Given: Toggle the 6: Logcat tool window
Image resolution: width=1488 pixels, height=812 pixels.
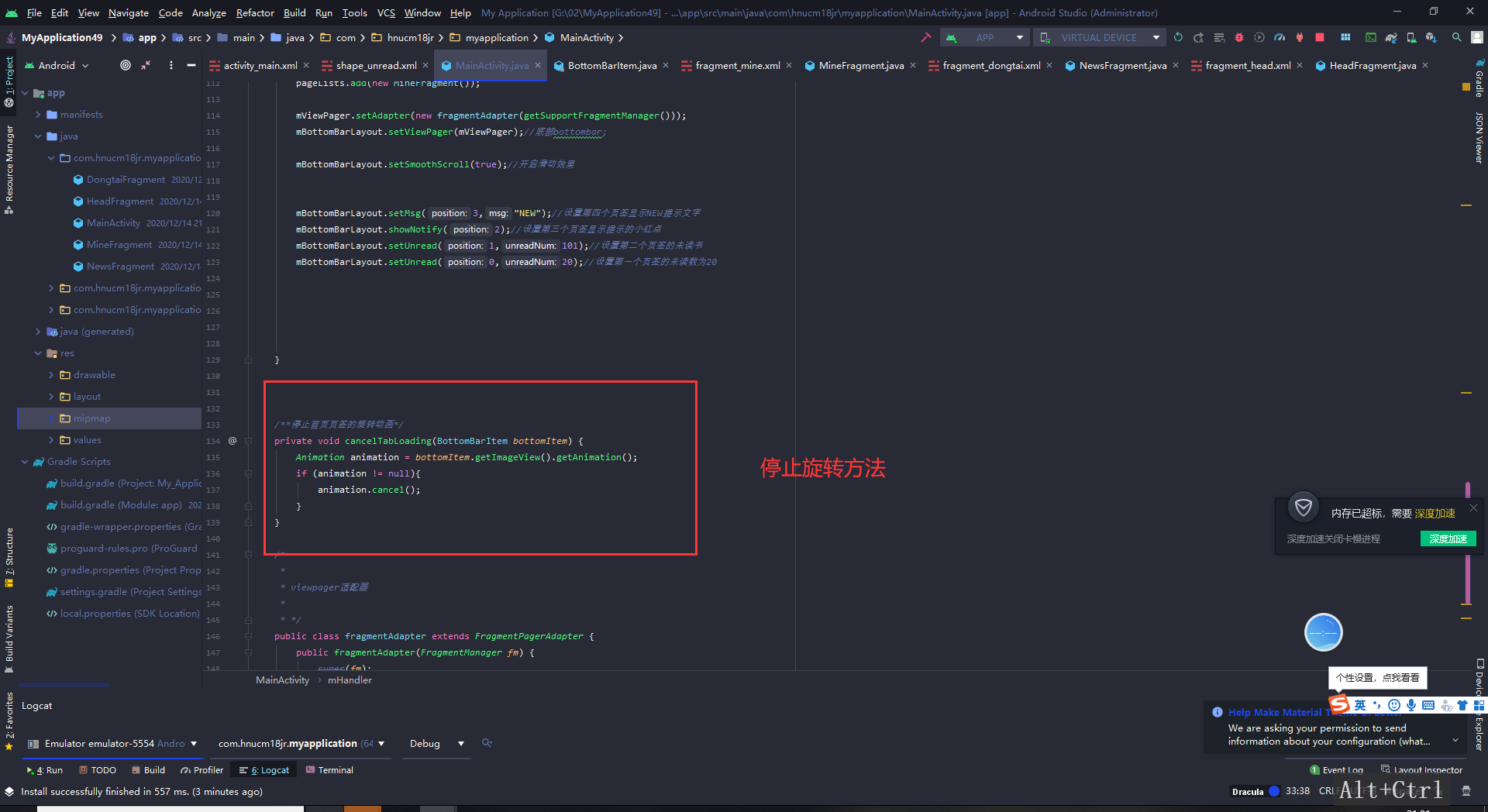Looking at the screenshot, I should coord(264,770).
